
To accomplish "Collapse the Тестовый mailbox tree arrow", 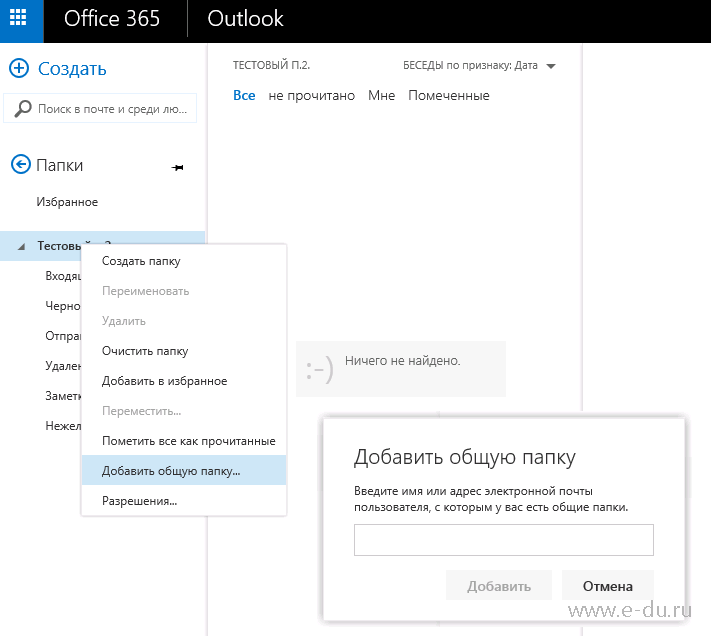I will point(22,246).
